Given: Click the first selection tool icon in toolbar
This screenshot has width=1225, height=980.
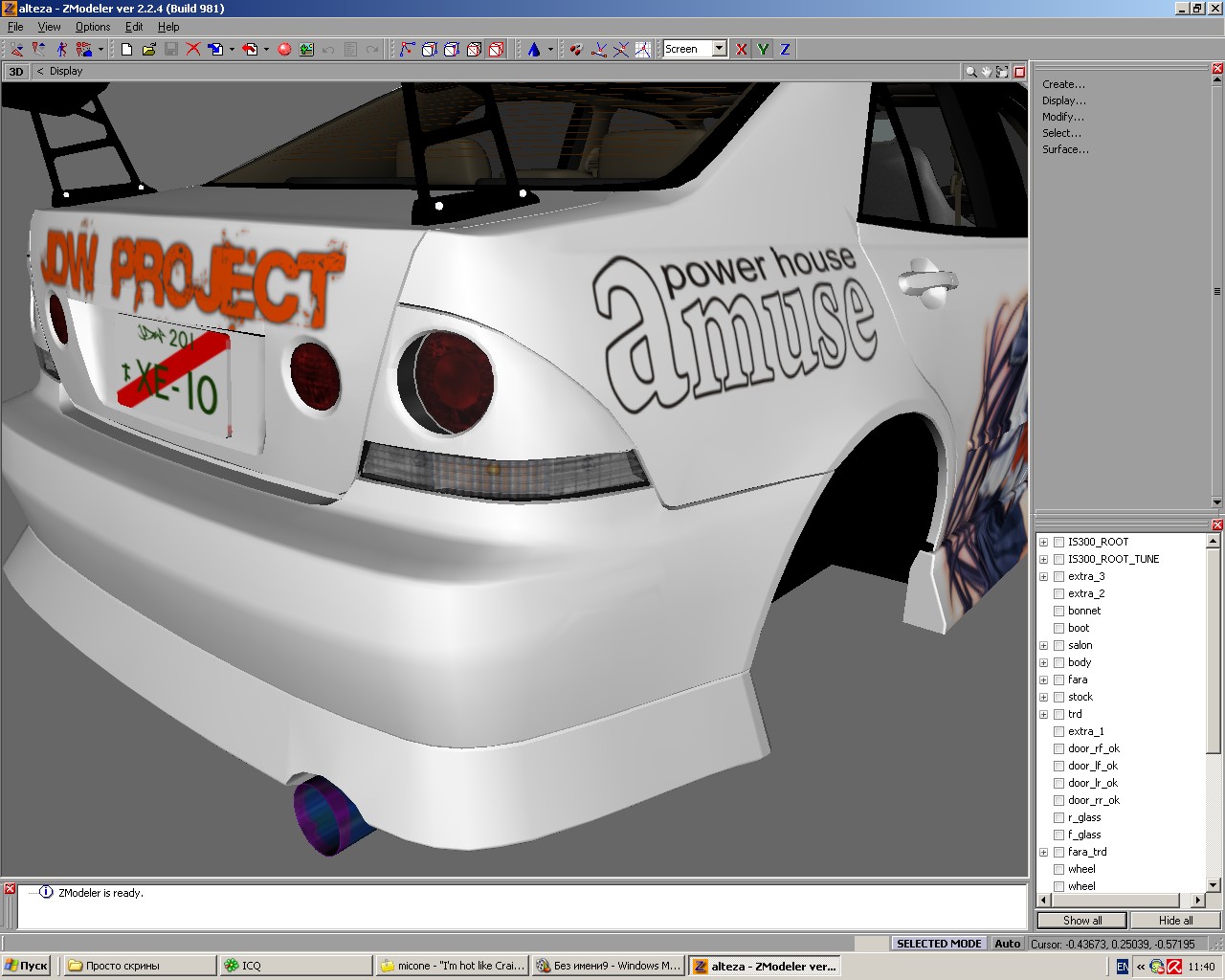Looking at the screenshot, I should pyautogui.click(x=17, y=49).
